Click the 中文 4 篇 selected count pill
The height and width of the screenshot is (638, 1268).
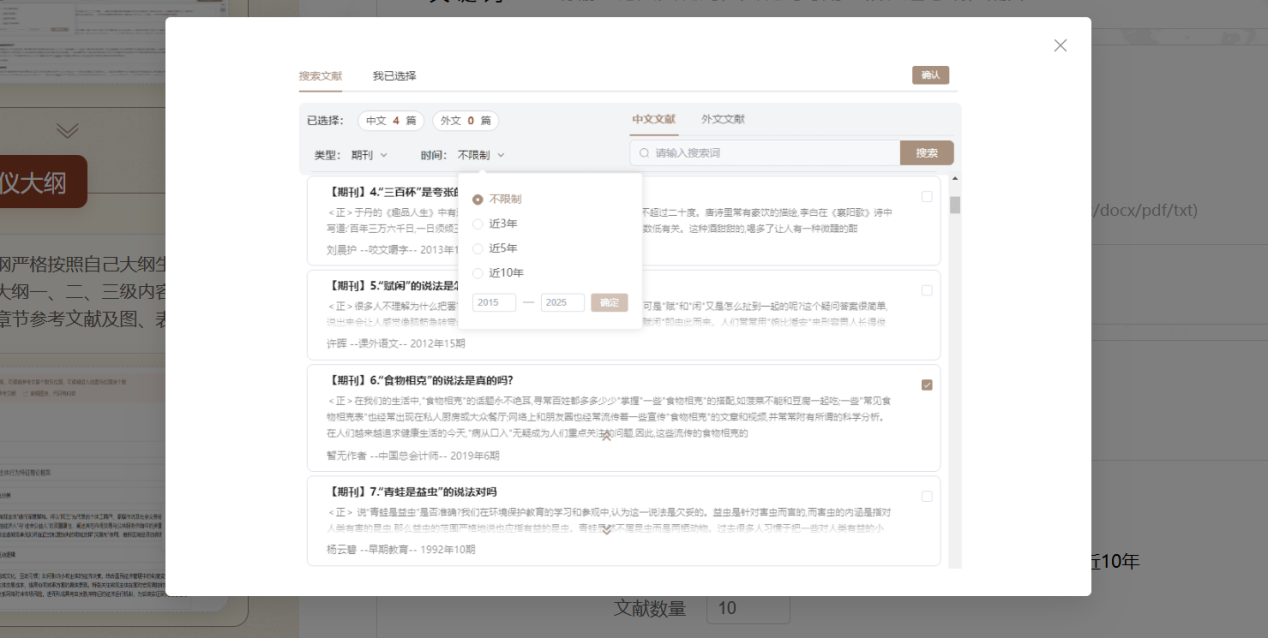[x=390, y=120]
